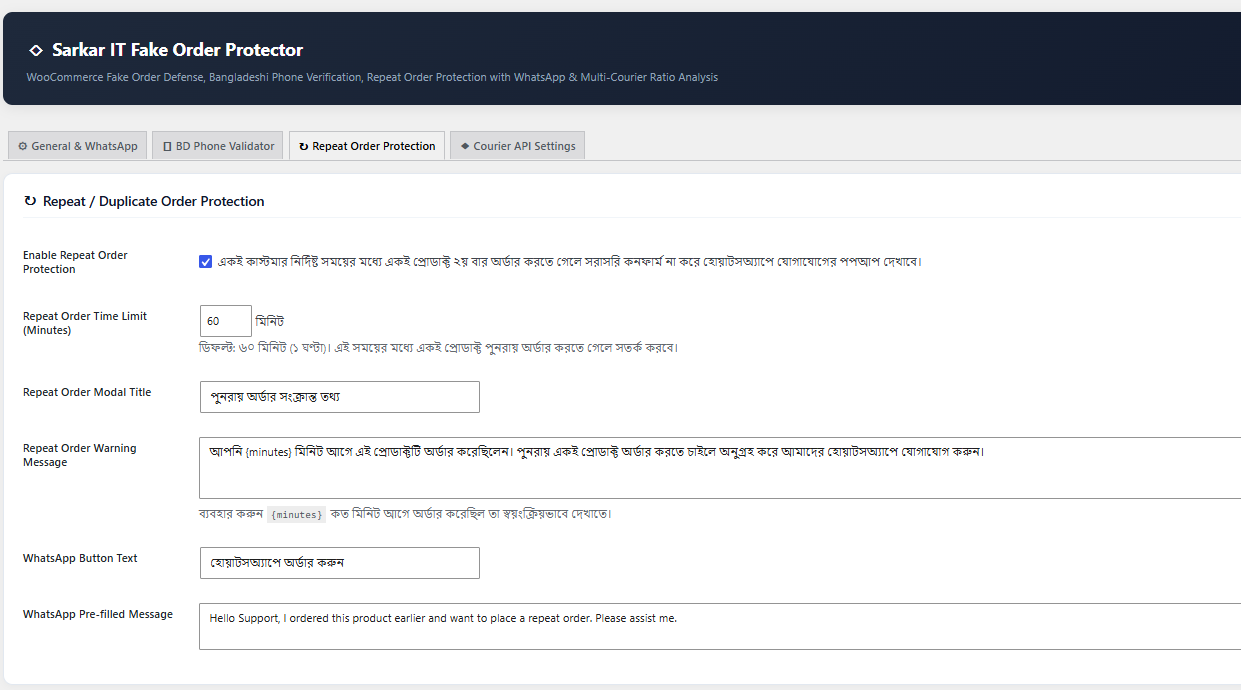Uncheck the Enable Repeat Order Protection checkbox

pyautogui.click(x=206, y=262)
